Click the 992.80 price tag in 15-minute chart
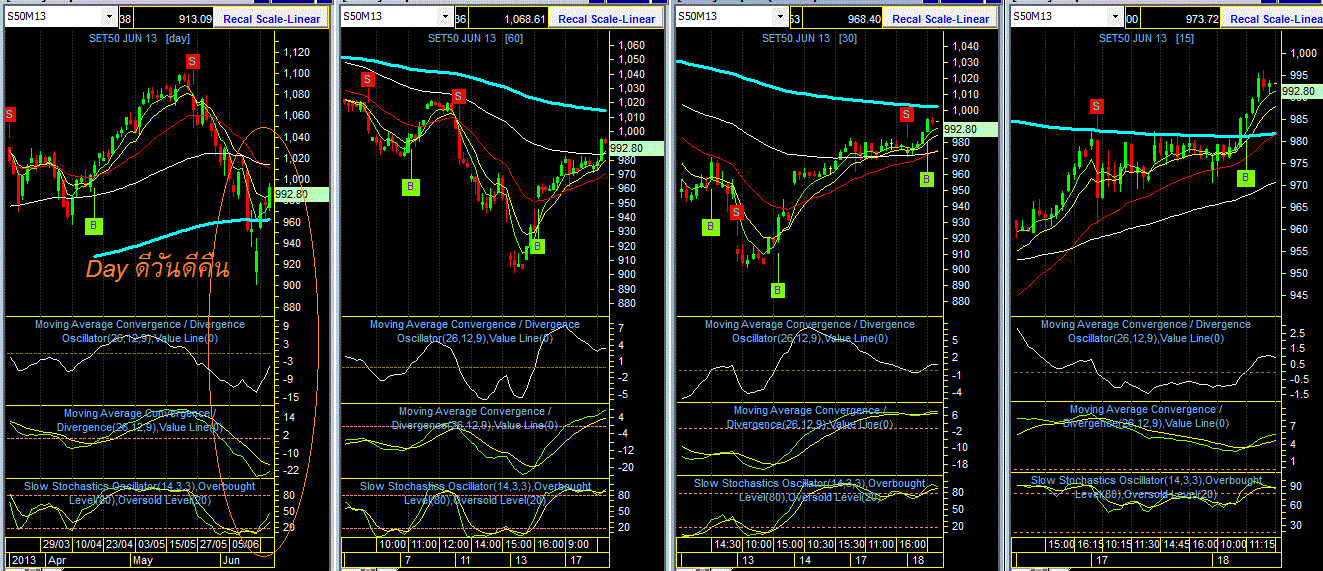The image size is (1323, 571). tap(1301, 91)
